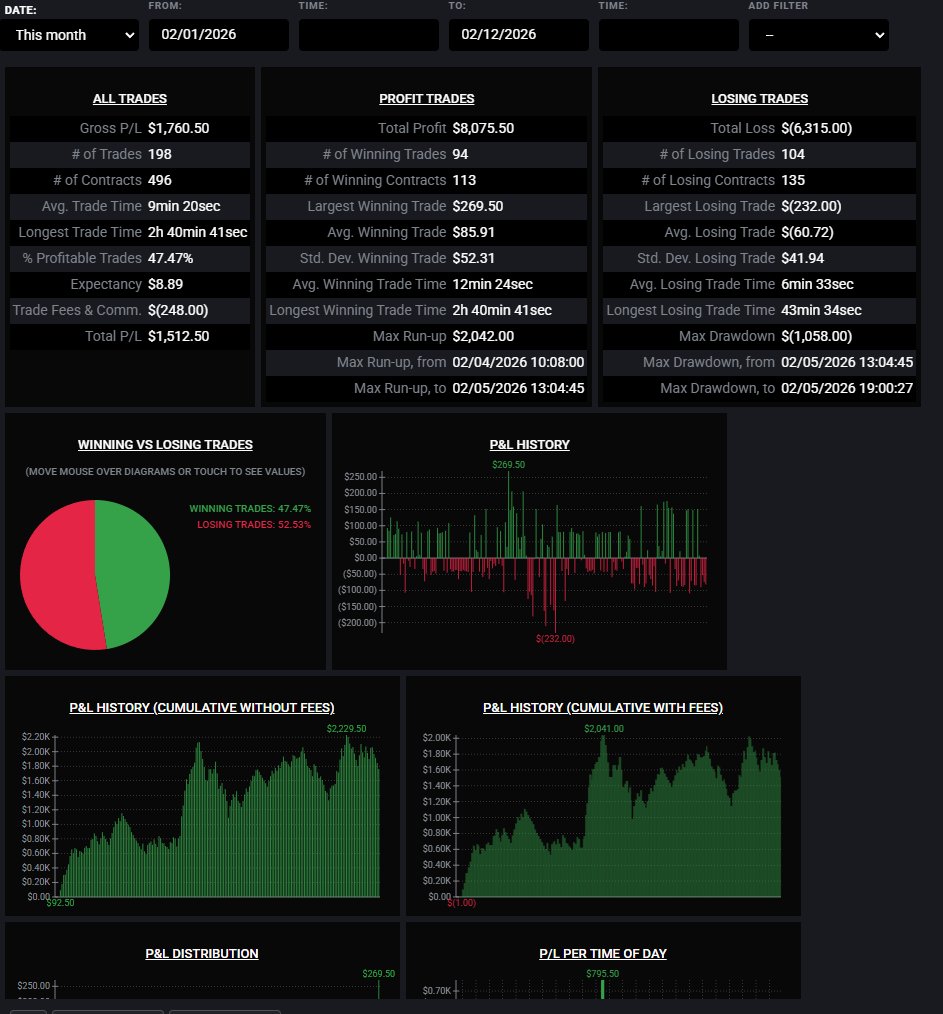Image resolution: width=943 pixels, height=1014 pixels.
Task: Click the 'LOSING TRADES: 52.53%' legend label
Action: tap(254, 524)
